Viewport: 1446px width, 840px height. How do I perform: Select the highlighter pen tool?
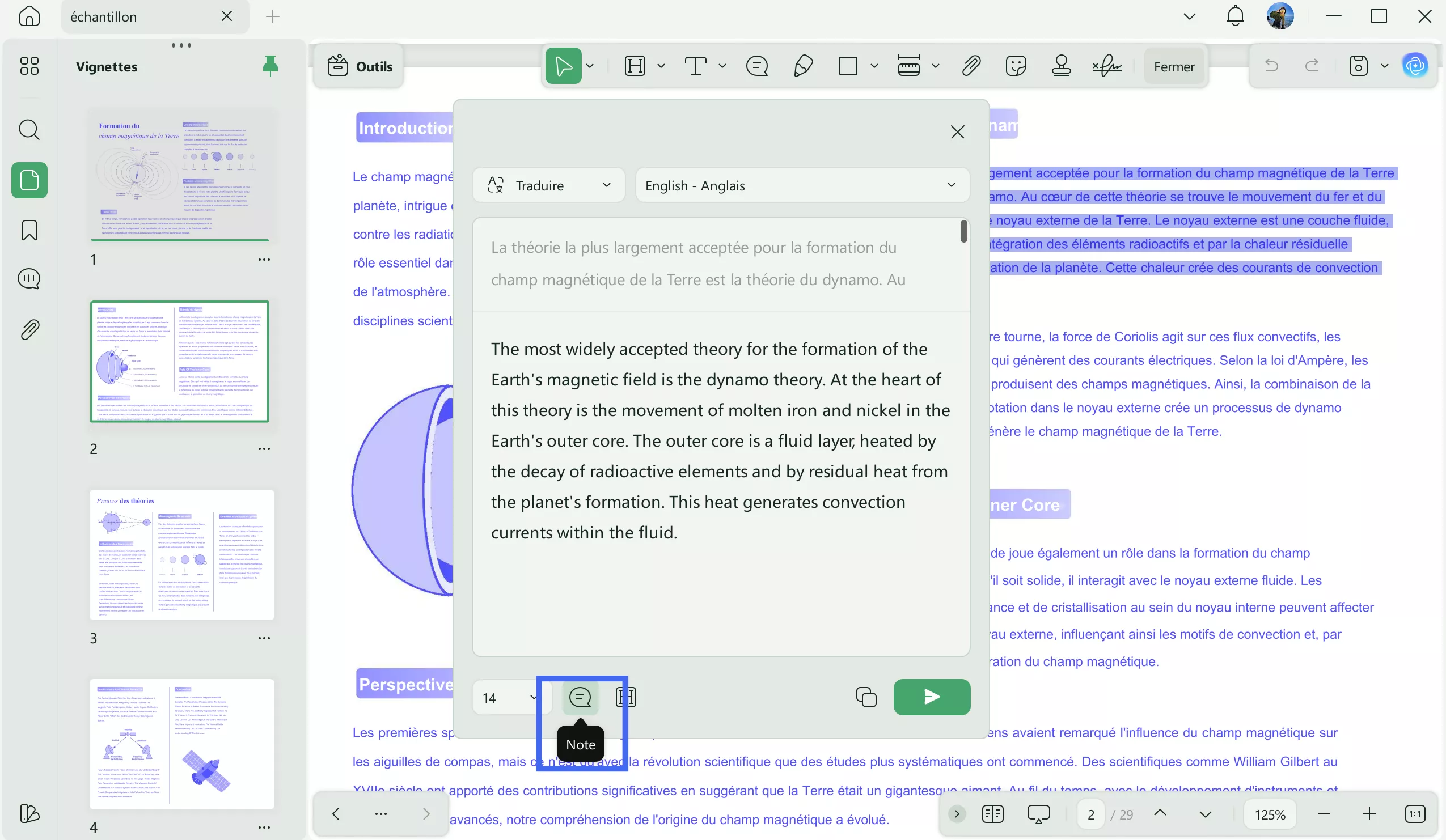click(x=802, y=66)
